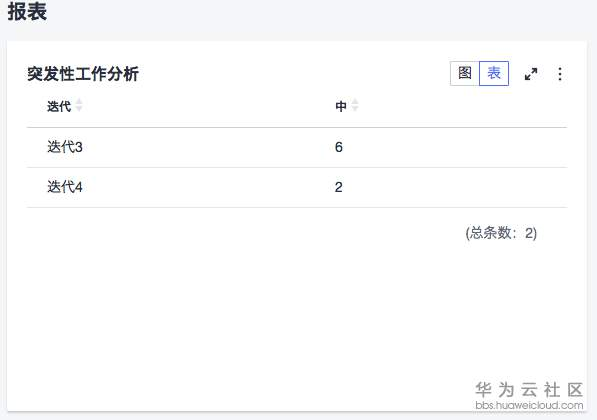Open the bbs.huaweicloud.com watermark link

529,405
